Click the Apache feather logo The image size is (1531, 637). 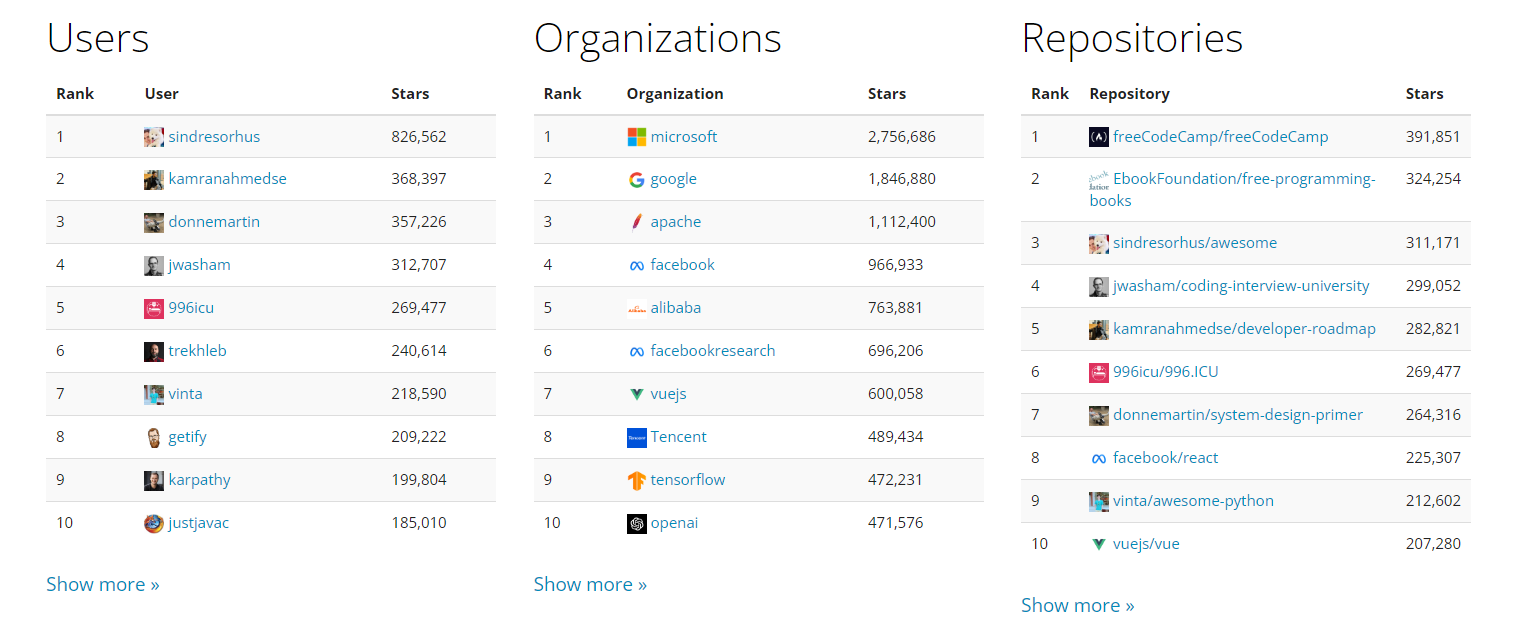[637, 223]
